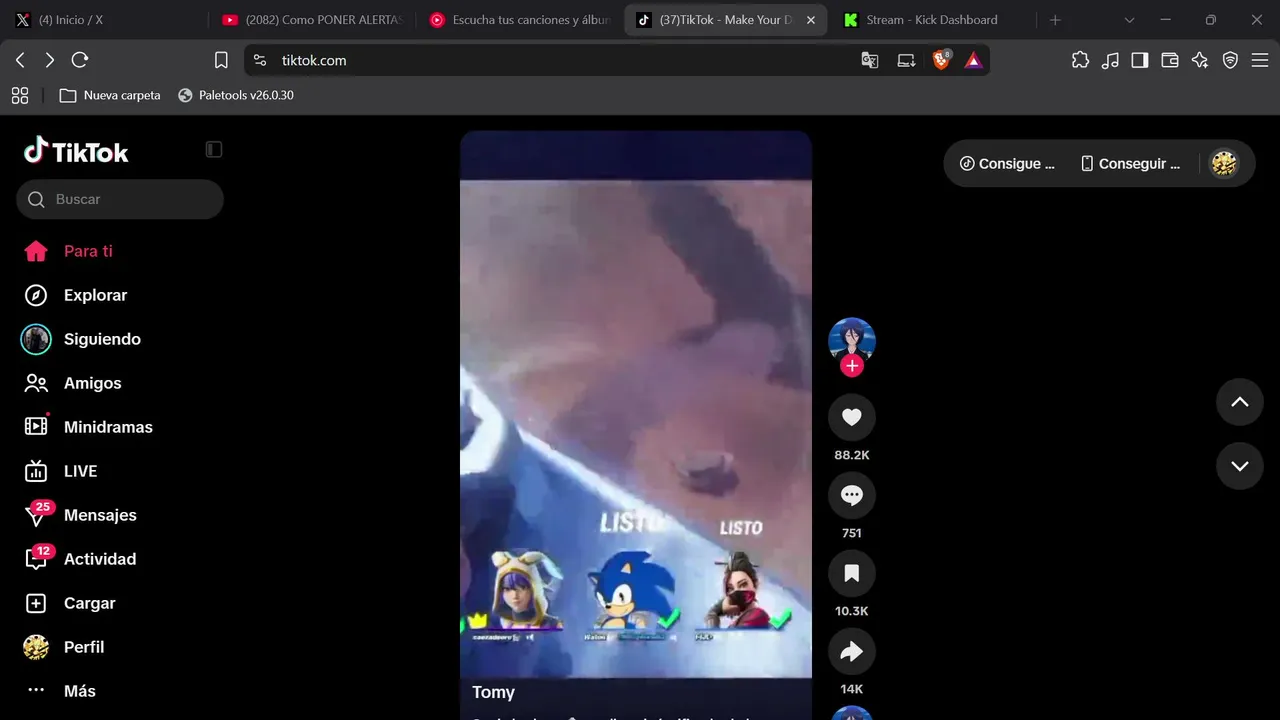Toggle the browser sidebar panel
This screenshot has height=720, width=1280.
(x=1140, y=60)
